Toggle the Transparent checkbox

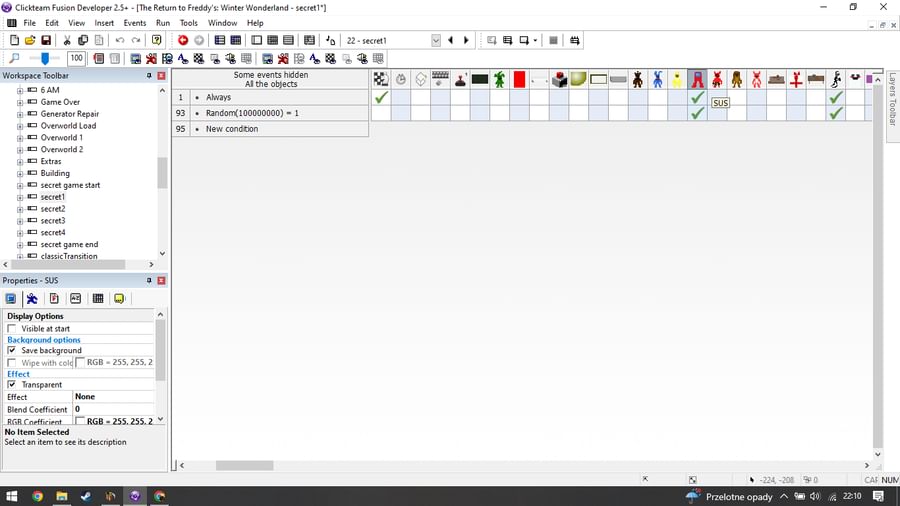coord(11,384)
